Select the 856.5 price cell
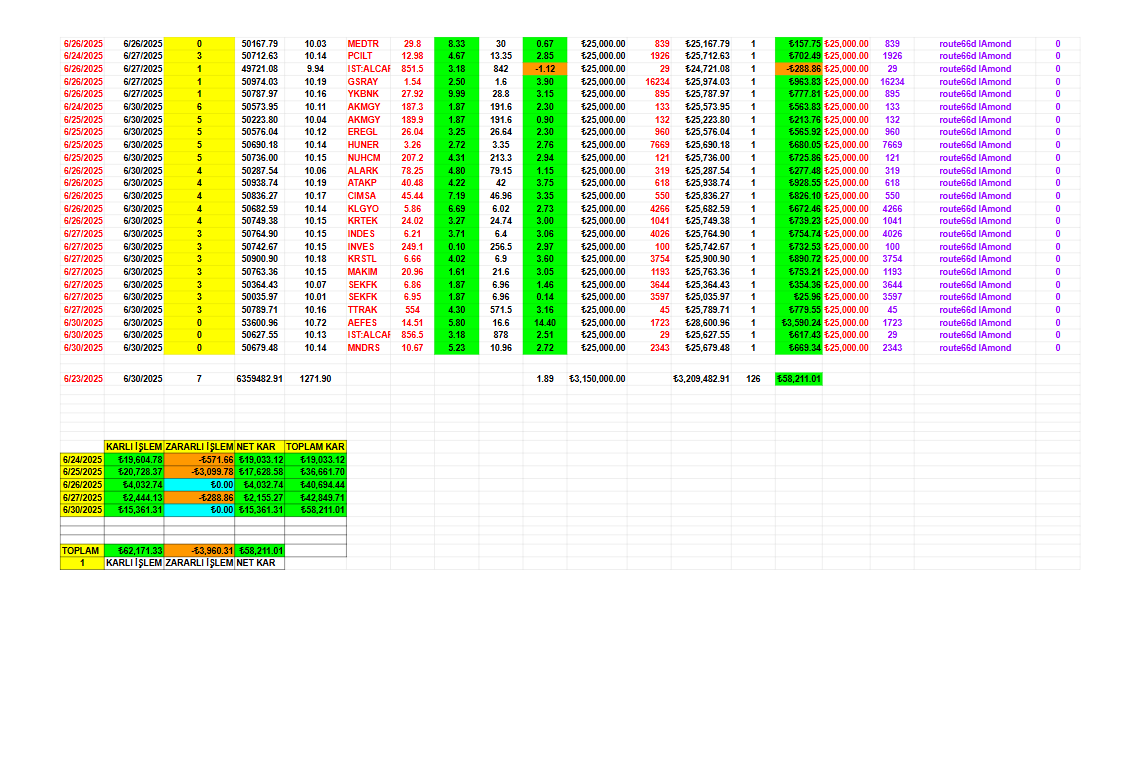Viewport: 1148px width, 783px height. [412, 335]
